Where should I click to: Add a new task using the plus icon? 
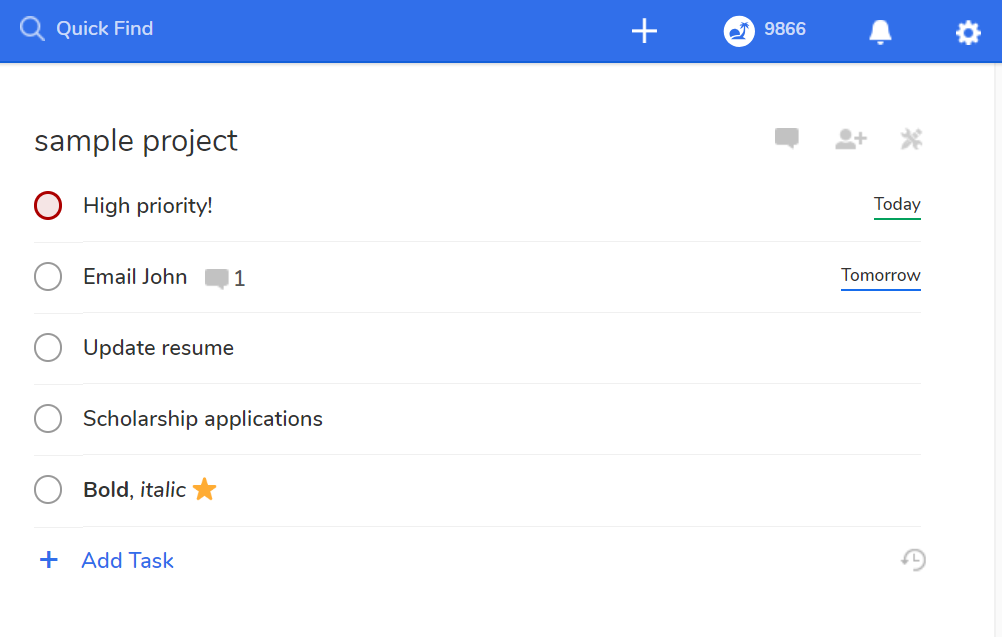644,30
